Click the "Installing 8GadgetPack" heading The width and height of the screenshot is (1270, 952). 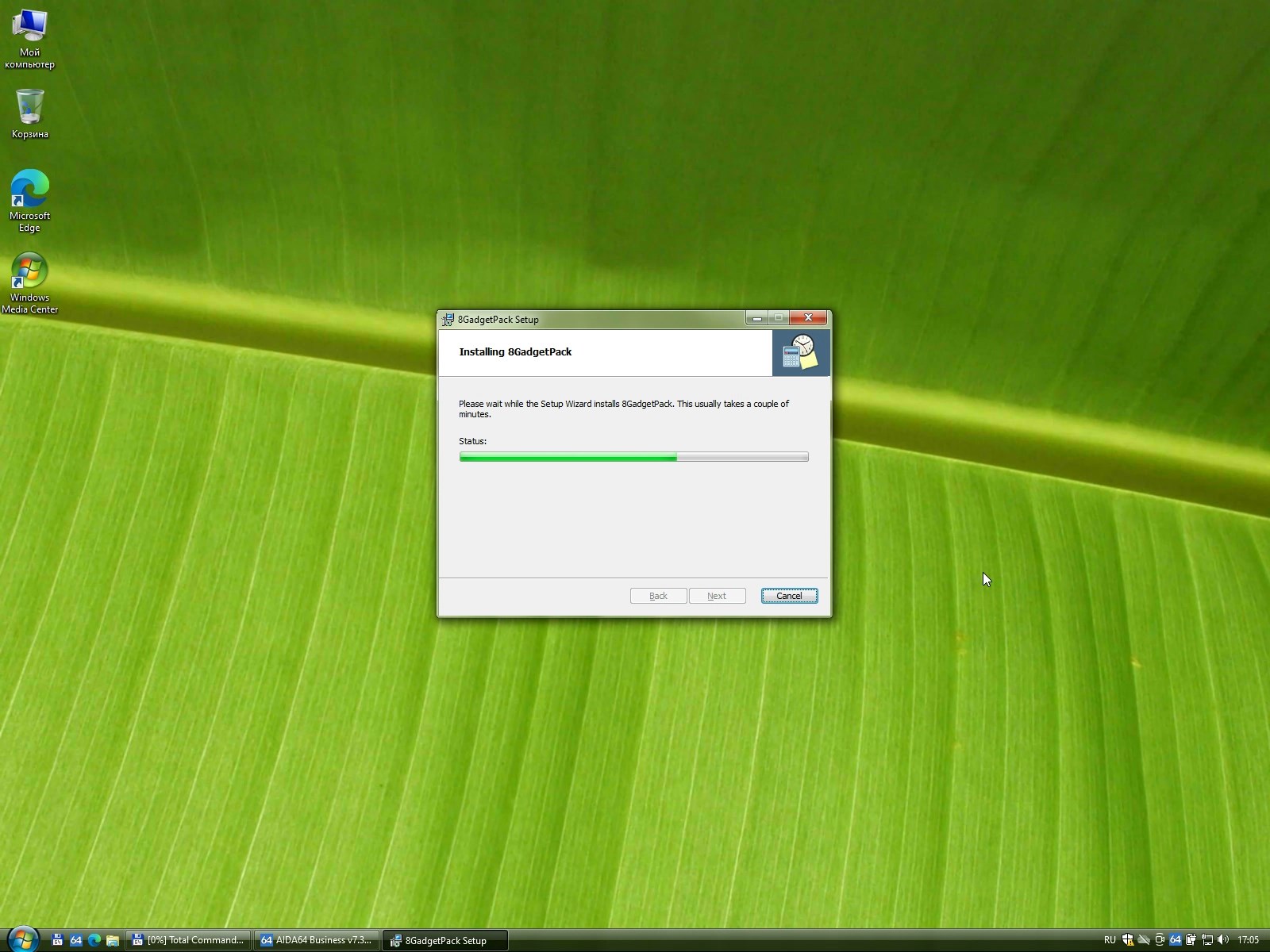[x=515, y=352]
